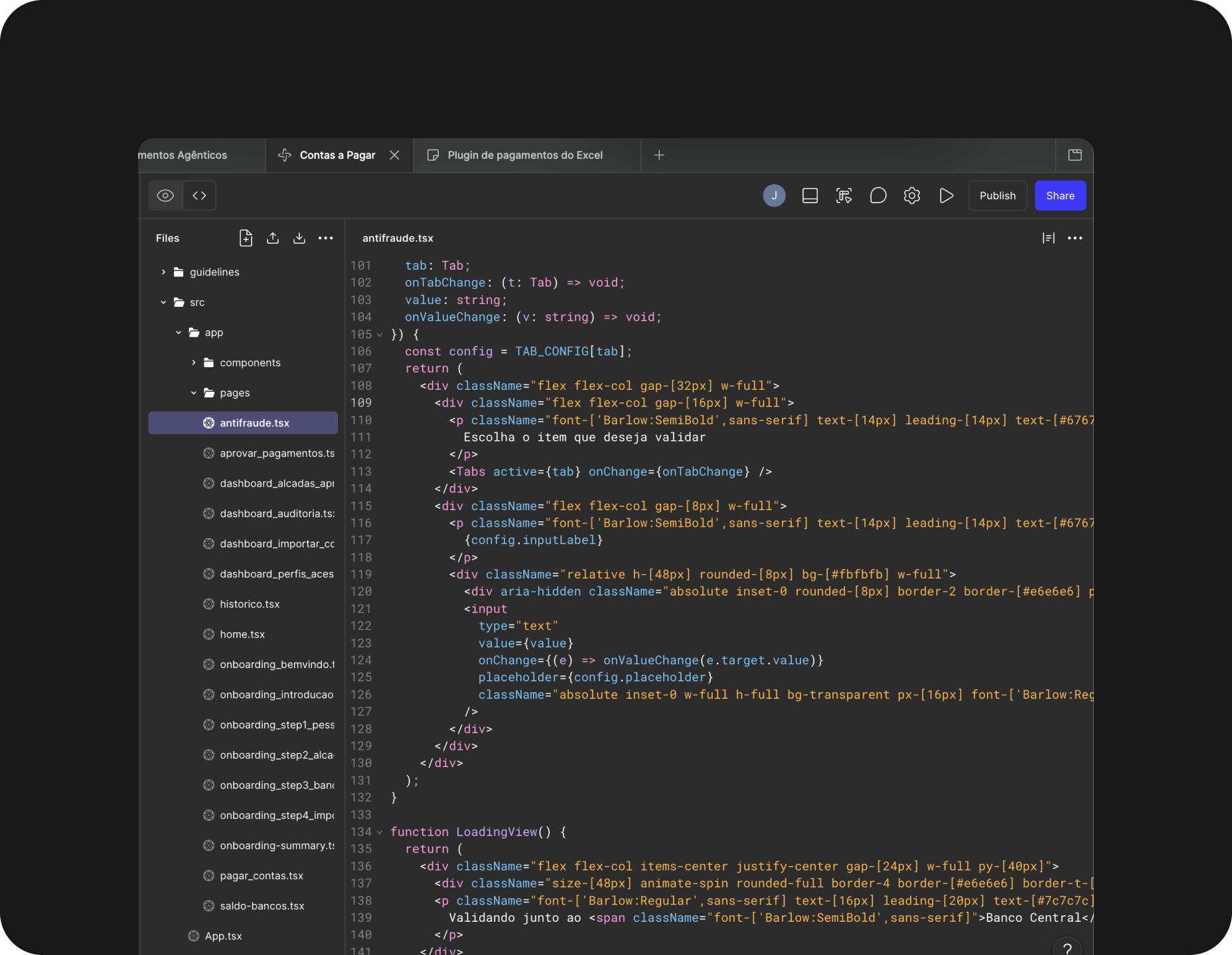Click the Publish button
The height and width of the screenshot is (955, 1232).
[998, 195]
